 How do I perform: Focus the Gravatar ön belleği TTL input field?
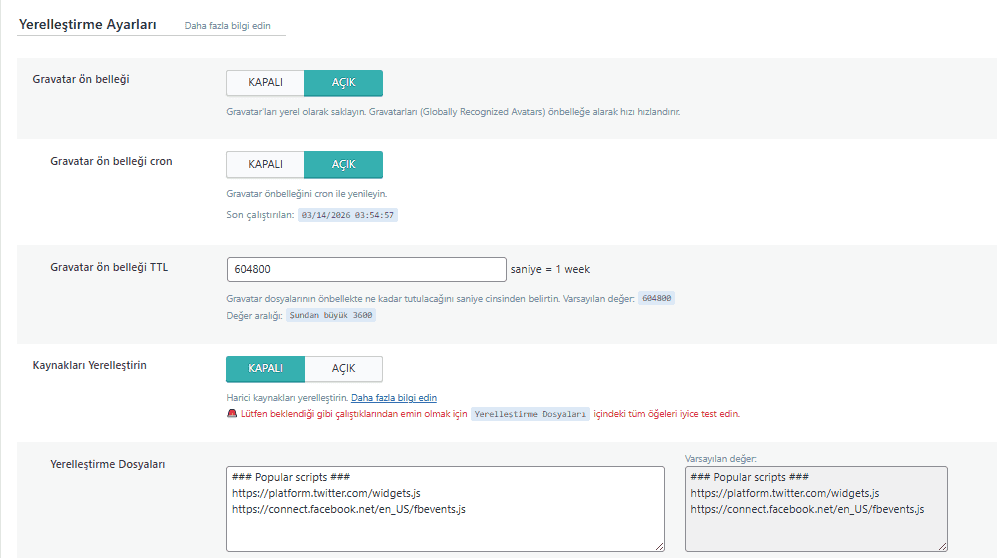click(x=367, y=270)
